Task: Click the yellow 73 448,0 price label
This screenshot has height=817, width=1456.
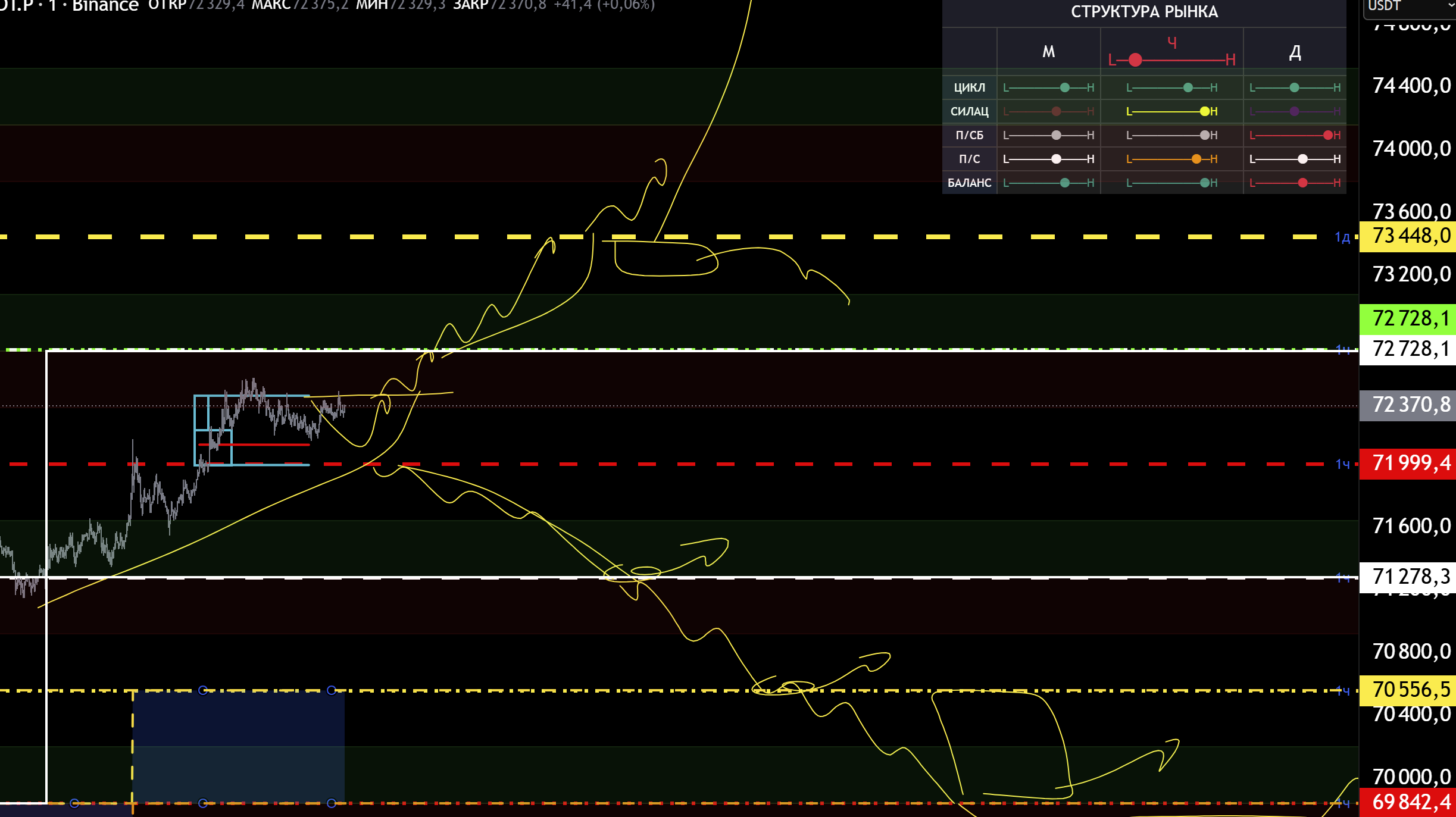Action: (1408, 236)
